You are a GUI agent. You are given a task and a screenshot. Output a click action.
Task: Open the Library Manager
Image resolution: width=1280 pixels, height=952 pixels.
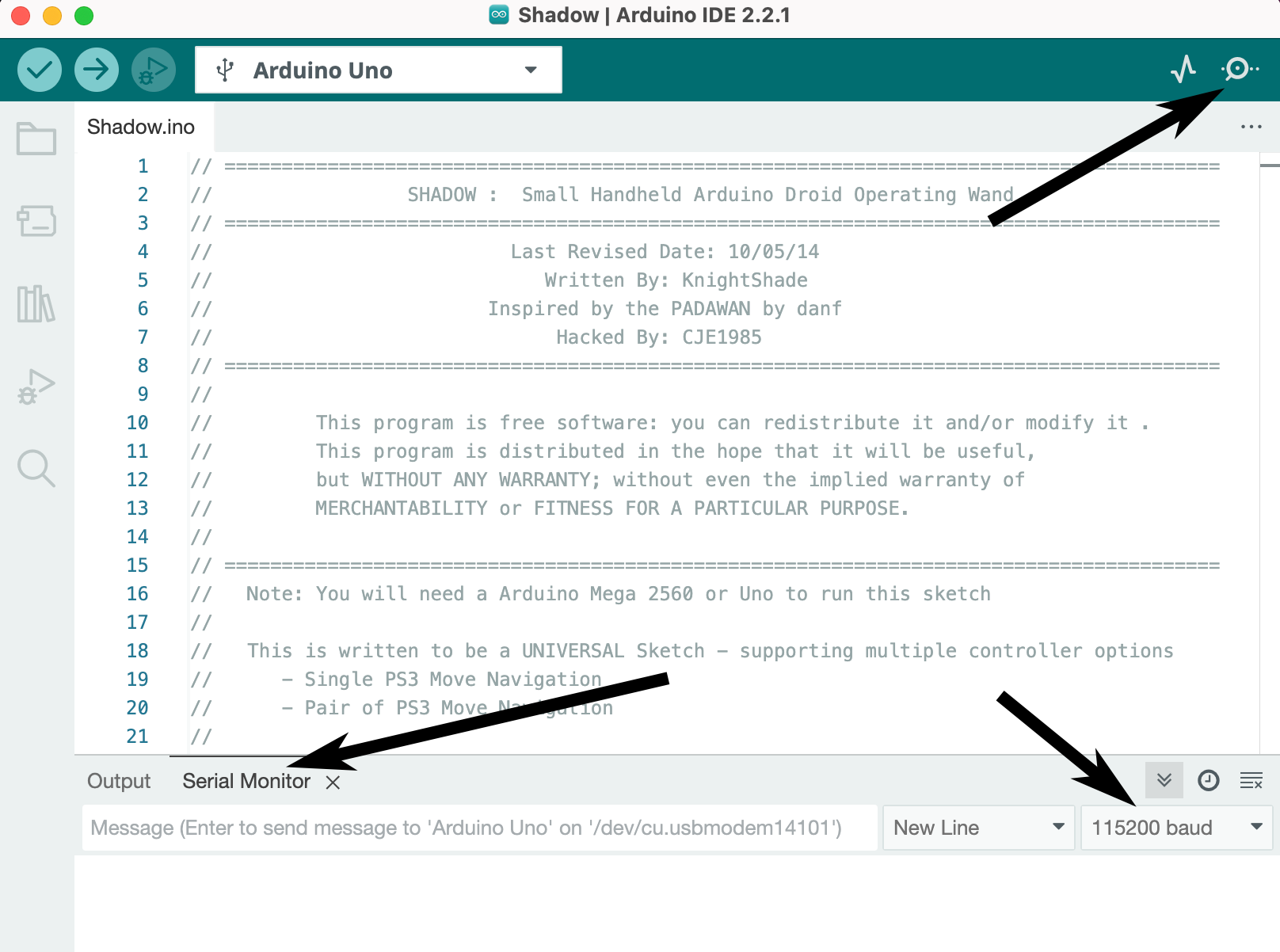(36, 305)
